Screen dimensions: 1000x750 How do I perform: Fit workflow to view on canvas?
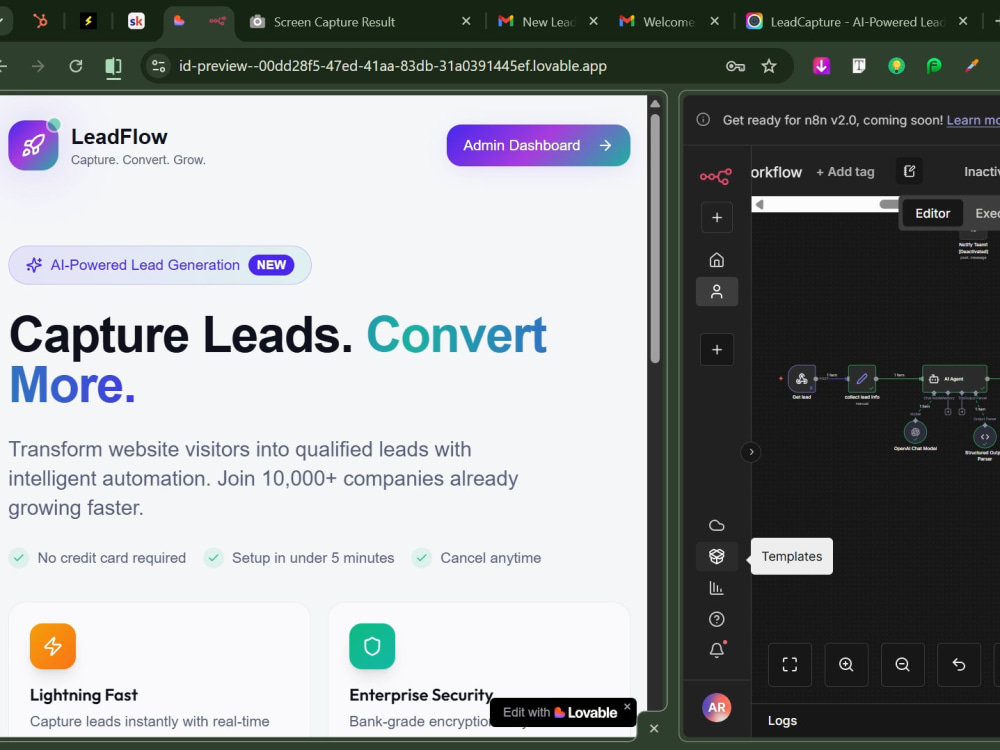[x=790, y=665]
